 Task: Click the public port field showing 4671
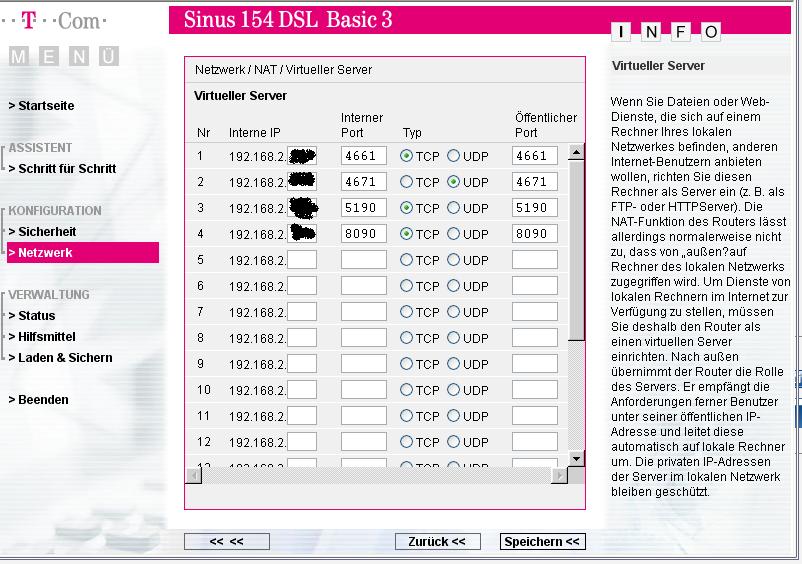coord(534,182)
